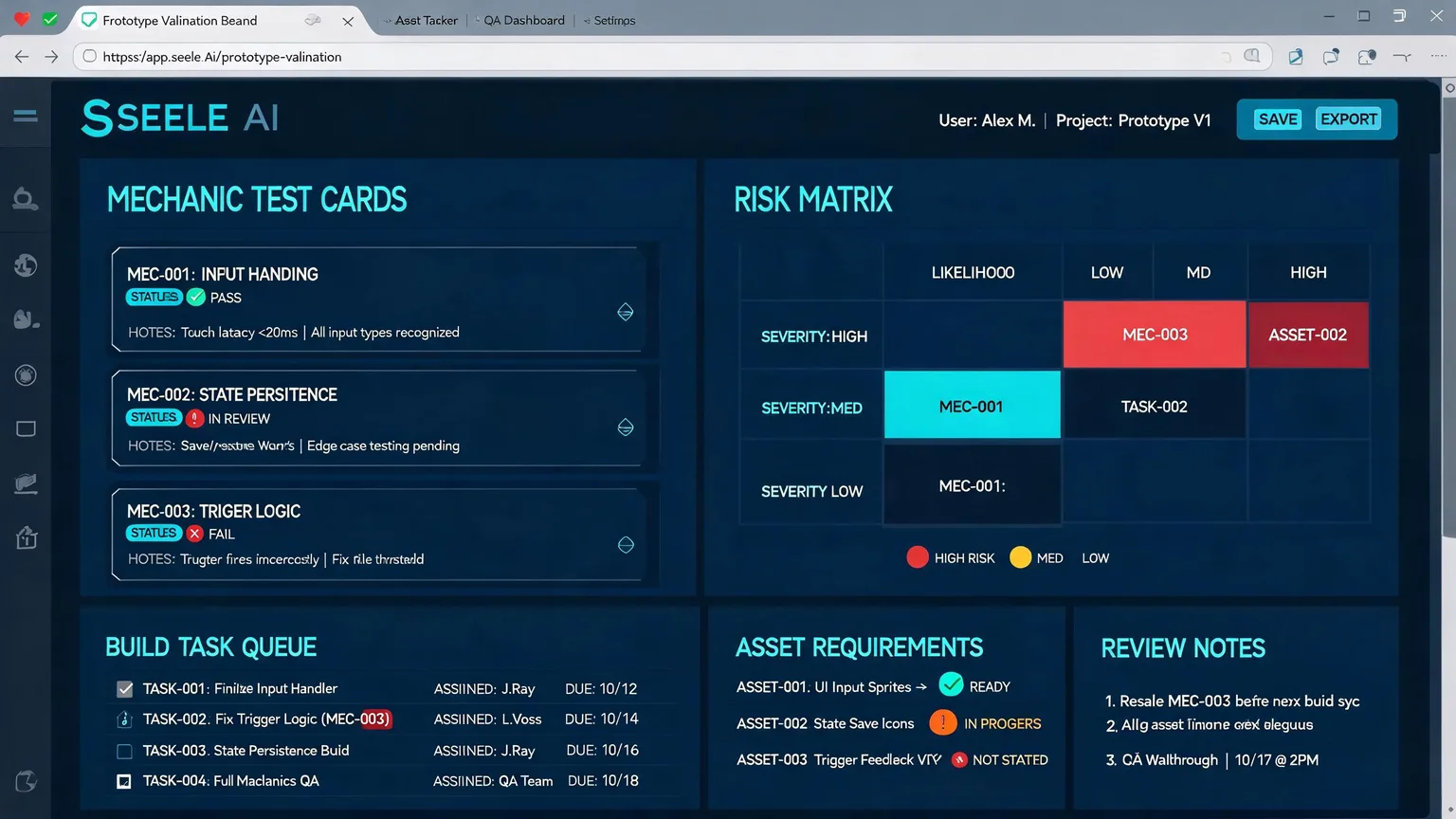Select the MEC-001: cell in Severity Low row

pyautogui.click(x=972, y=485)
